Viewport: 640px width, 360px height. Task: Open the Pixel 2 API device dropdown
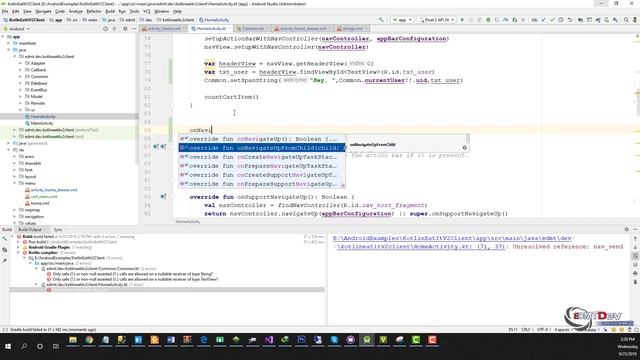[437, 20]
